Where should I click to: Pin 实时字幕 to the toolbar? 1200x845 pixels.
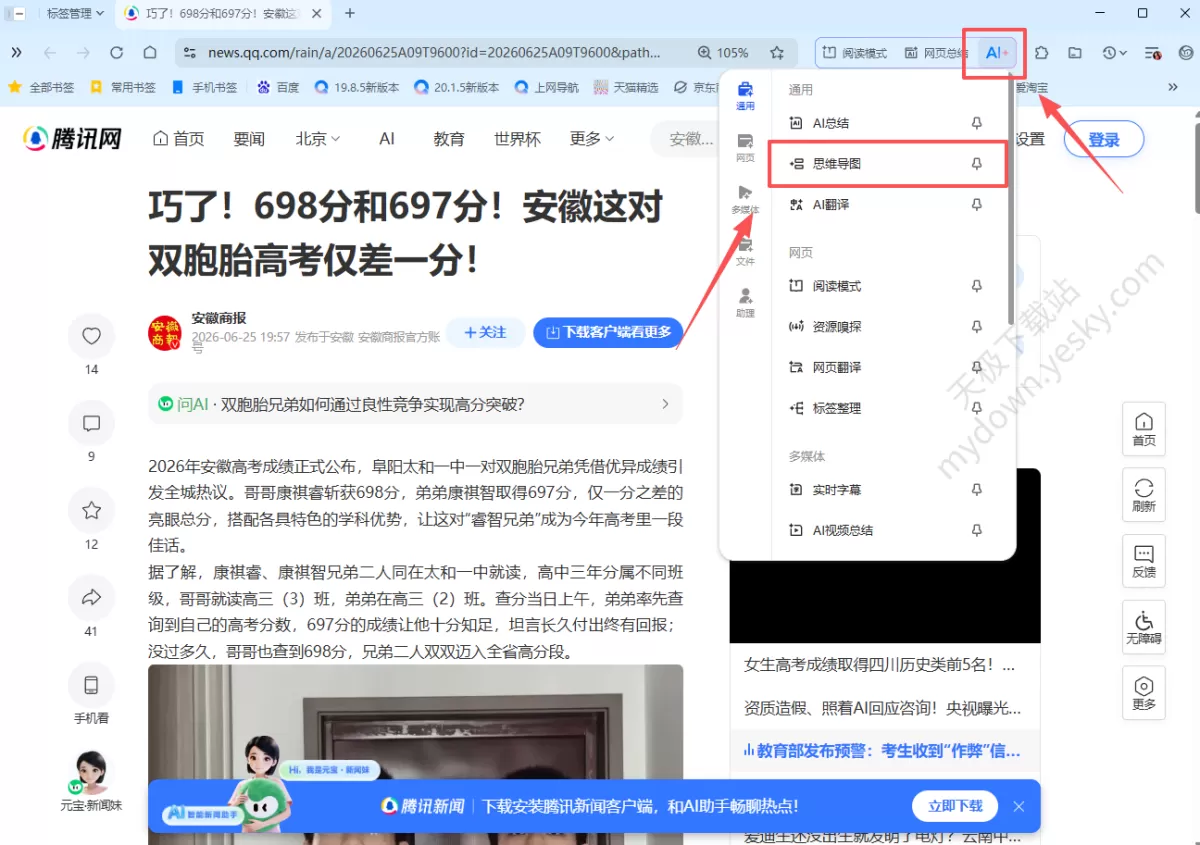(x=977, y=490)
